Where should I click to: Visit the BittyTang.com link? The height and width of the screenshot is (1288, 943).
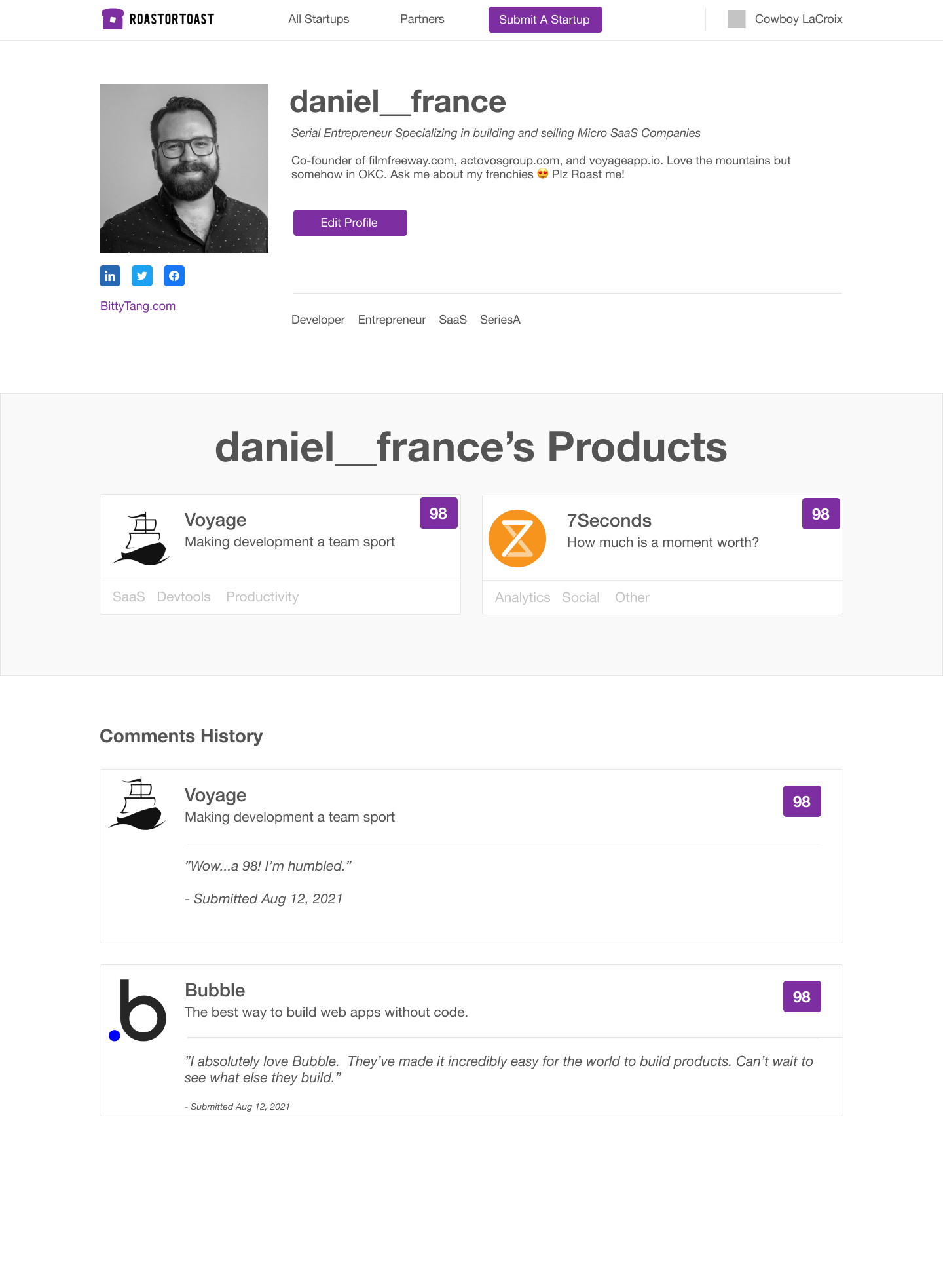[138, 306]
